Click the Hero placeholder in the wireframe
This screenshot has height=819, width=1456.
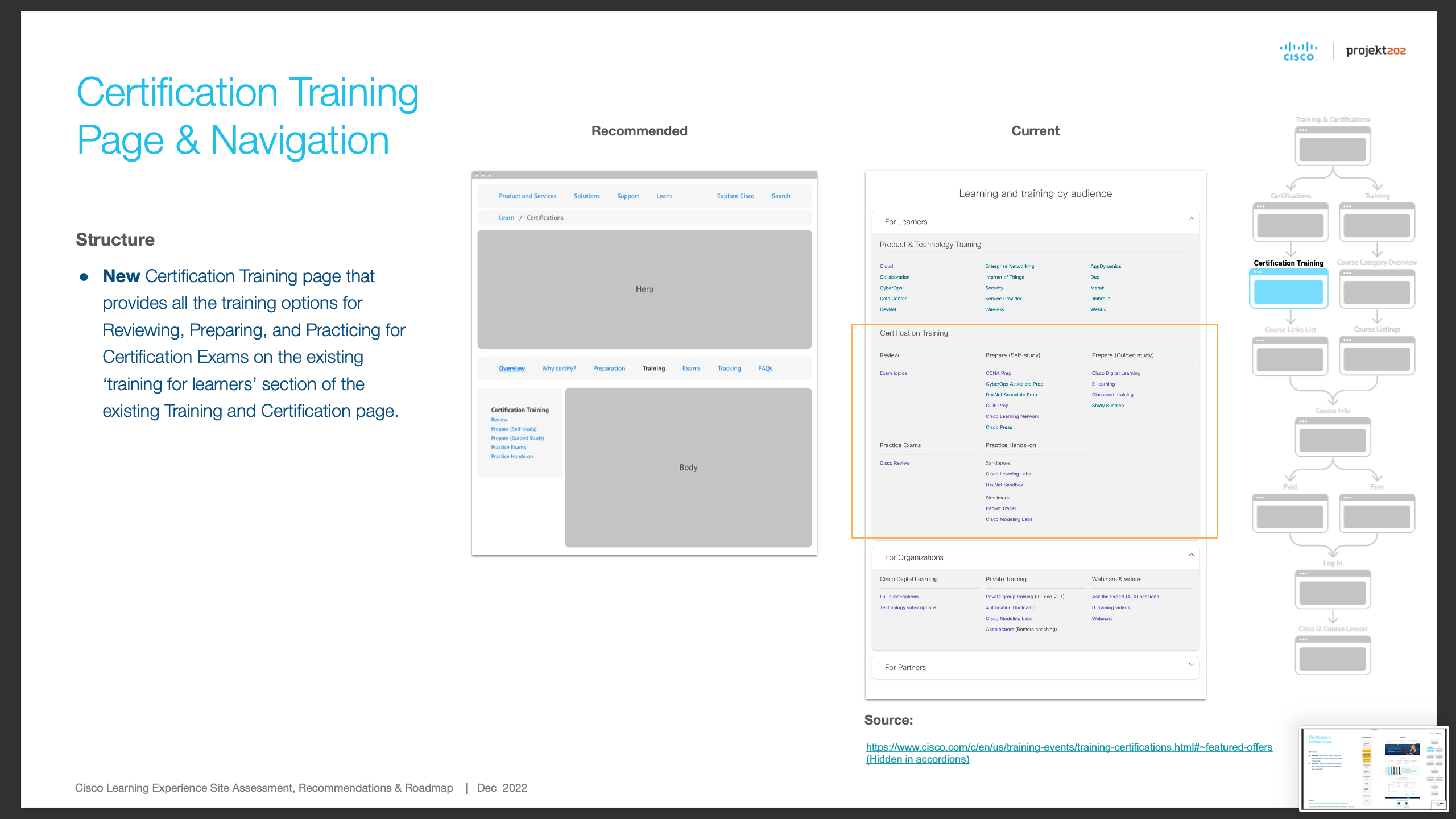click(x=644, y=289)
